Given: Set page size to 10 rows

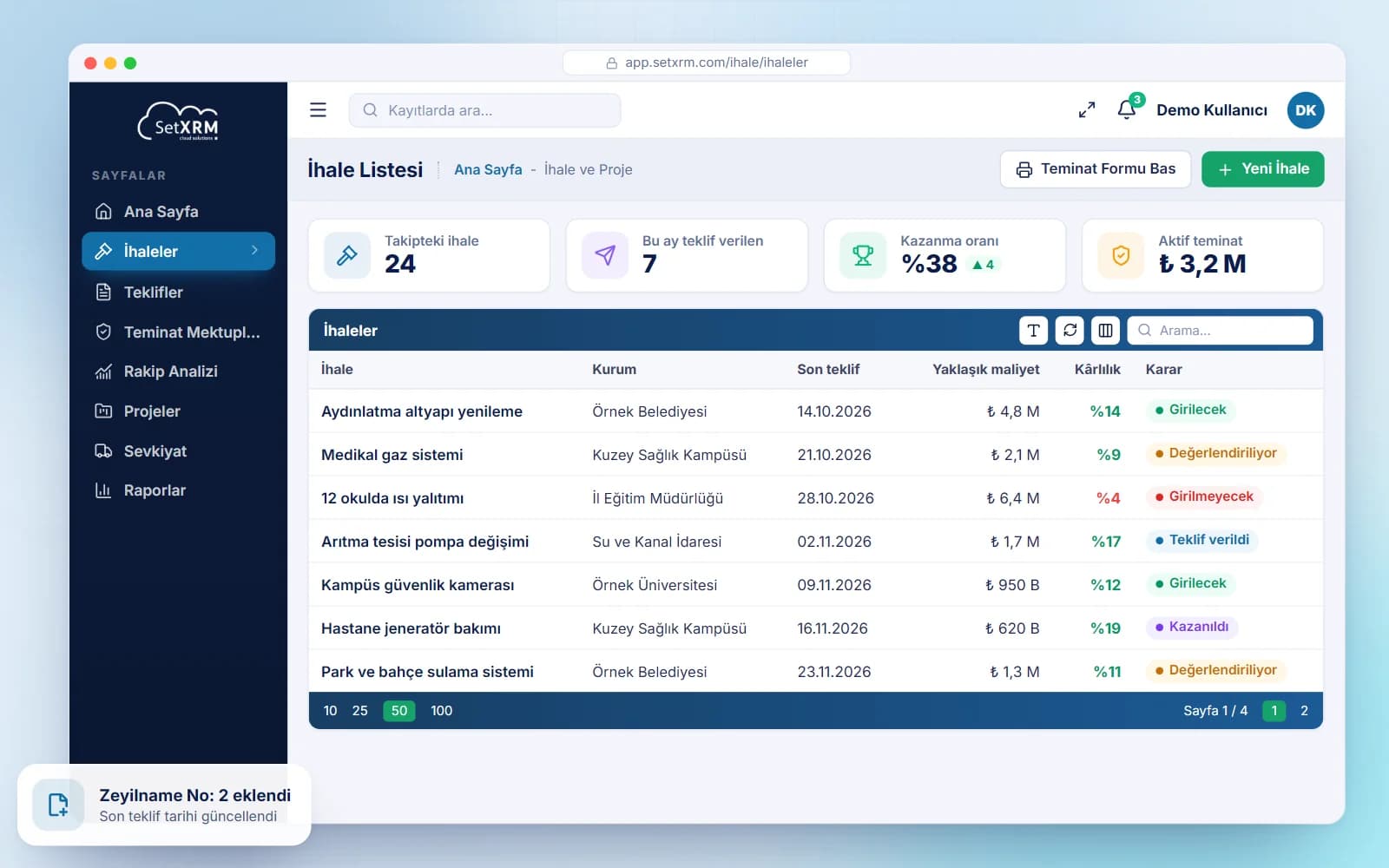Looking at the screenshot, I should coord(330,711).
